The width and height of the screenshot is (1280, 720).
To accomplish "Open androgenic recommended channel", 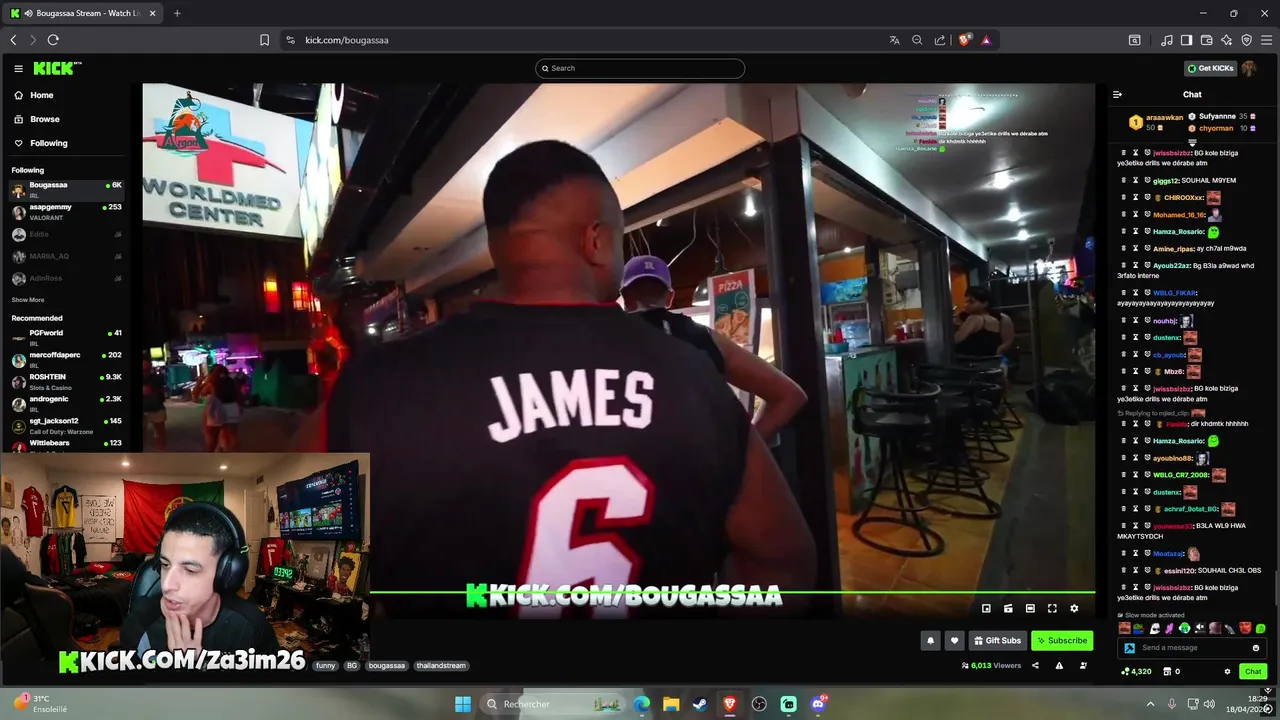I will pyautogui.click(x=66, y=403).
